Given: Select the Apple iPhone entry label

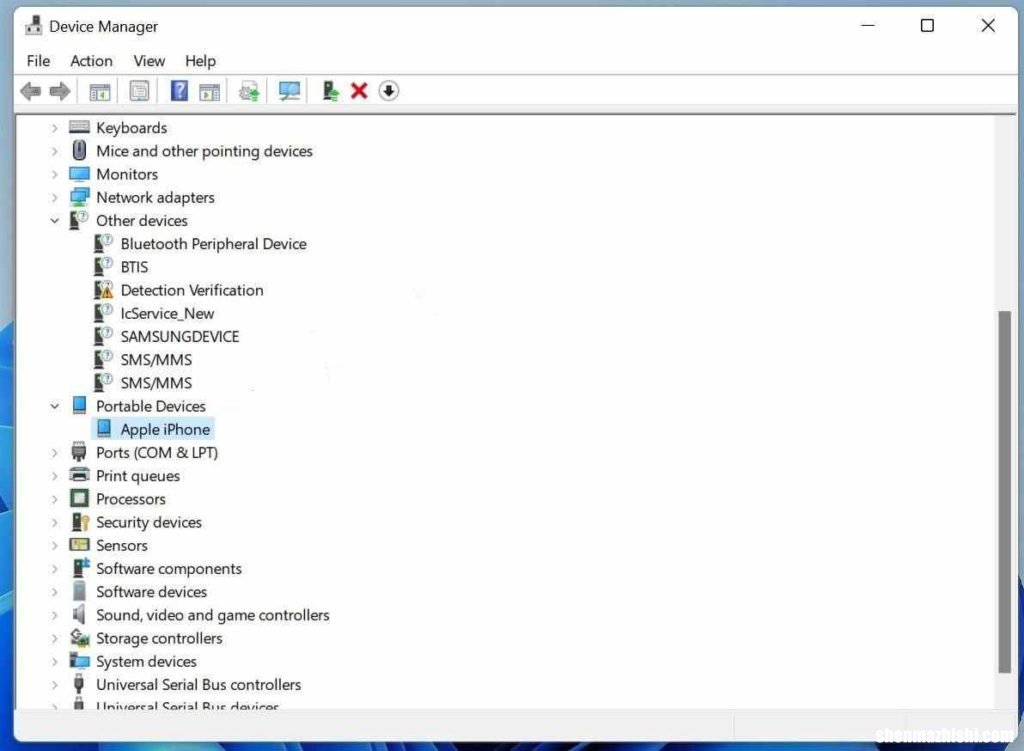Looking at the screenshot, I should pyautogui.click(x=165, y=429).
